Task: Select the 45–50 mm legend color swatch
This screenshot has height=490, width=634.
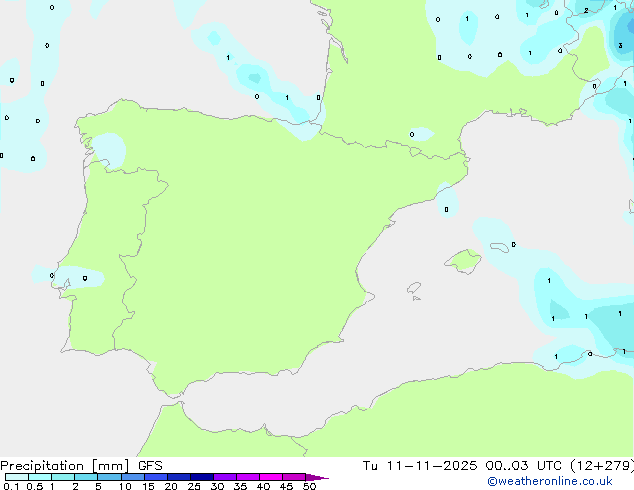Action: click(x=294, y=477)
